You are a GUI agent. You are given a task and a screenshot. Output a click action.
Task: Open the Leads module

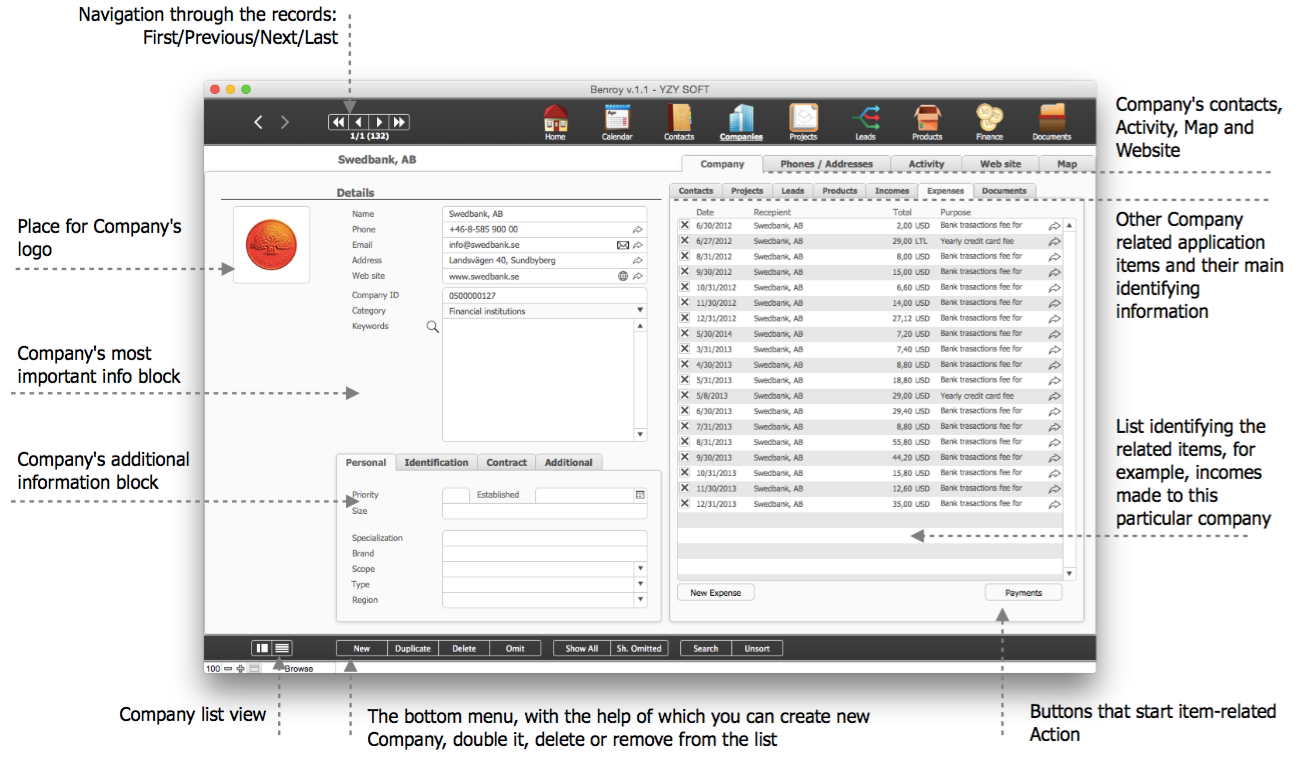[x=865, y=121]
